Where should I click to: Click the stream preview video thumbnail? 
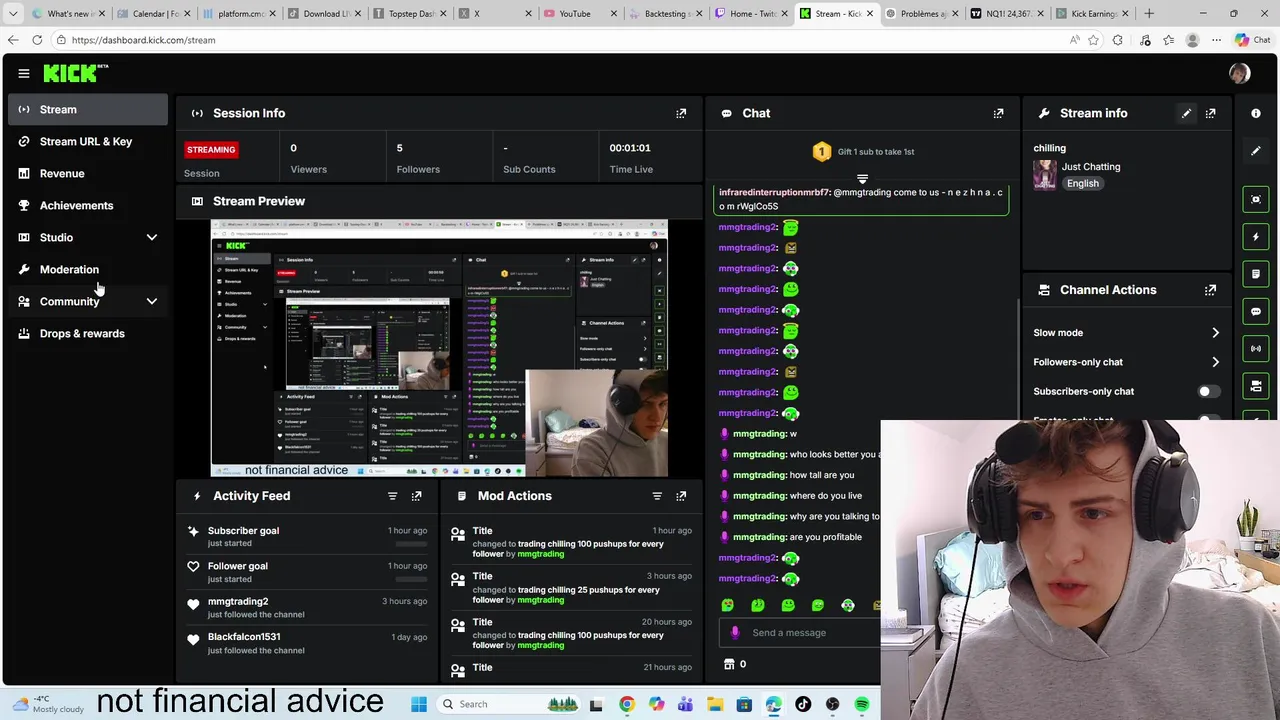click(x=439, y=348)
